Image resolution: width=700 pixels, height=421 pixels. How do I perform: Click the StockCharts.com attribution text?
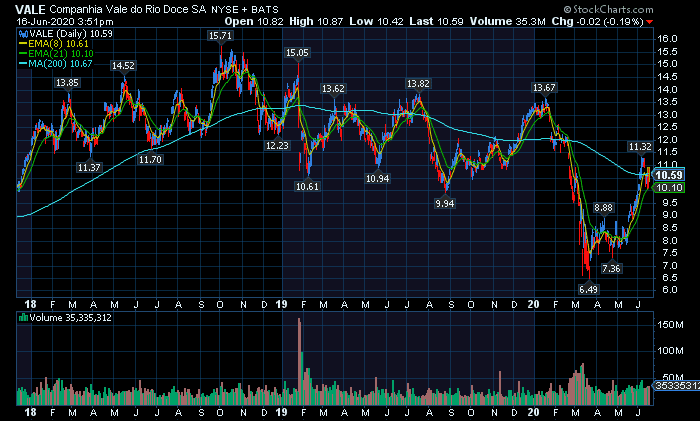[608, 9]
